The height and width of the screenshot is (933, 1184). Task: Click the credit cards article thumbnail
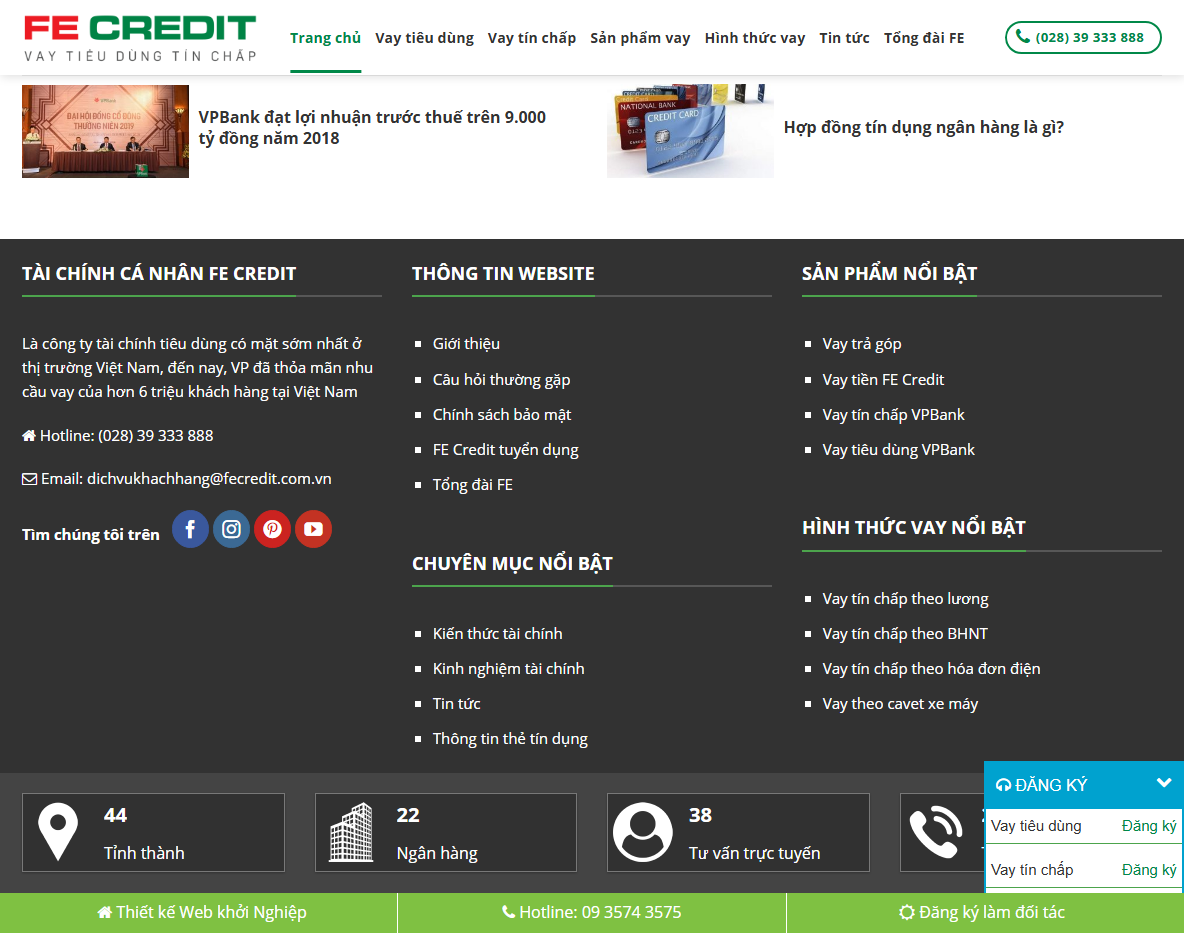(x=690, y=131)
